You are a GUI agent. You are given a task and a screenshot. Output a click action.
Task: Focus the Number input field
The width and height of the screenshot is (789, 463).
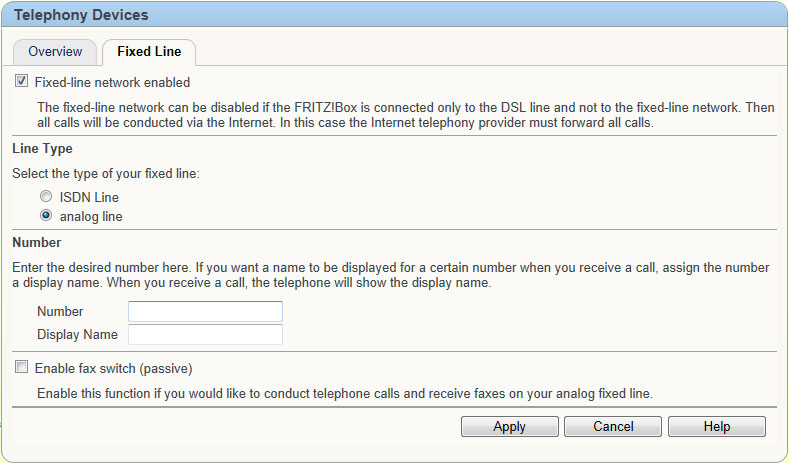[205, 311]
